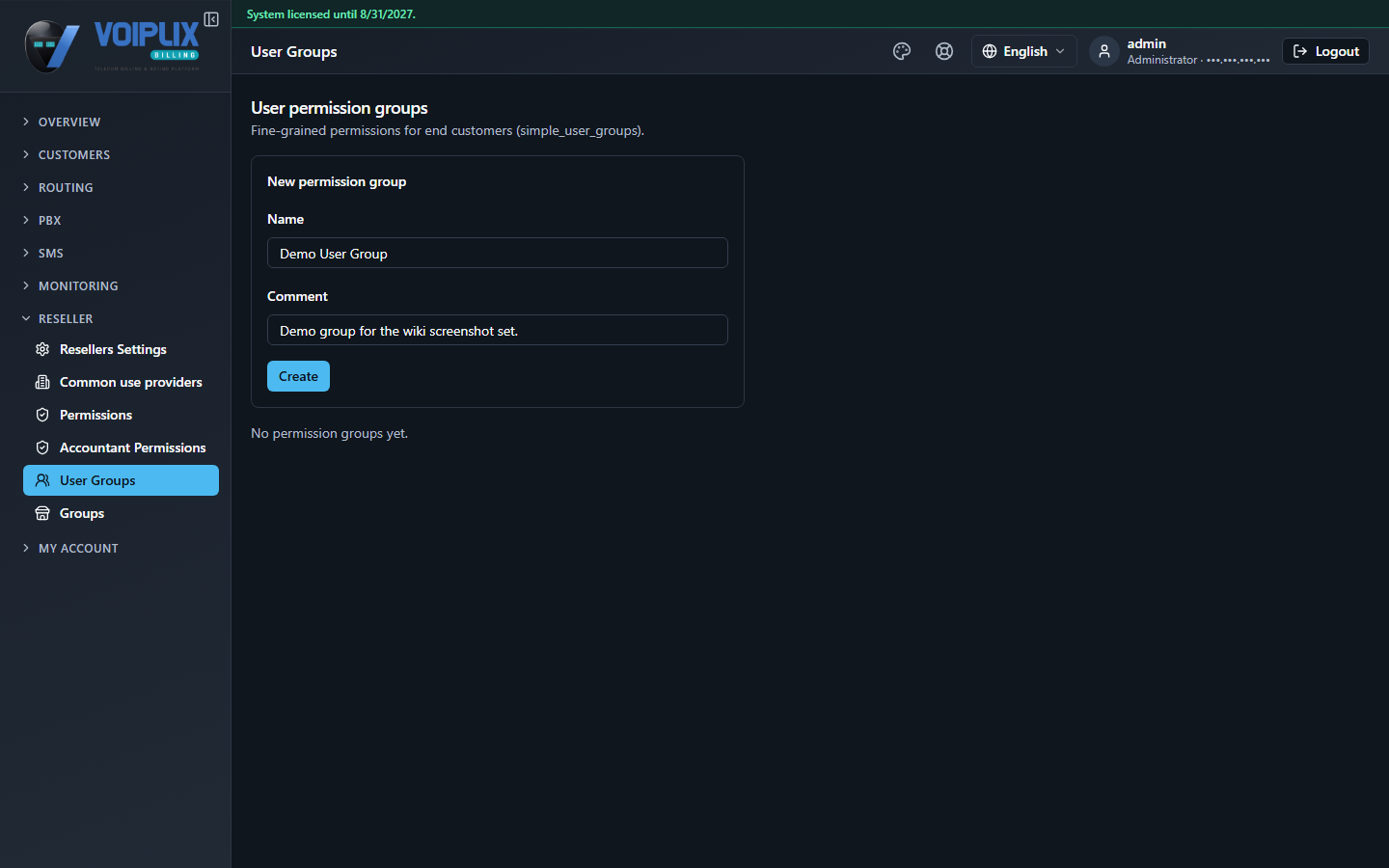The width and height of the screenshot is (1389, 868).
Task: Click the Accountant Permissions shield icon
Action: point(42,448)
